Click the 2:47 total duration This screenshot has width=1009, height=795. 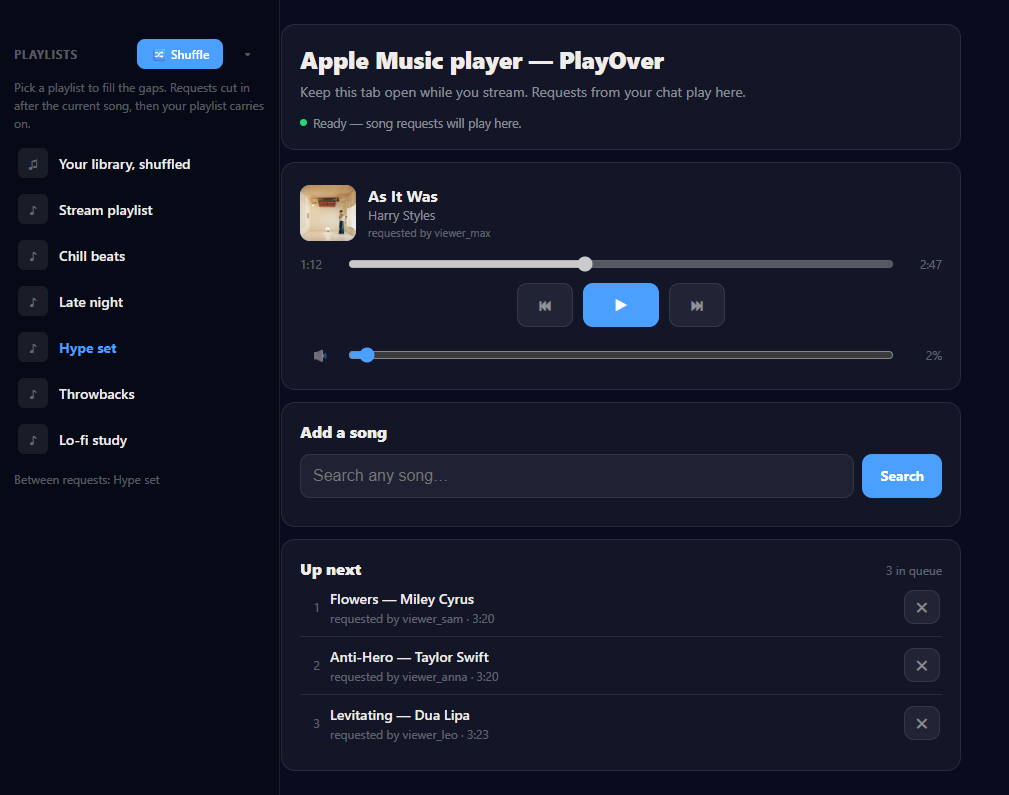point(930,265)
